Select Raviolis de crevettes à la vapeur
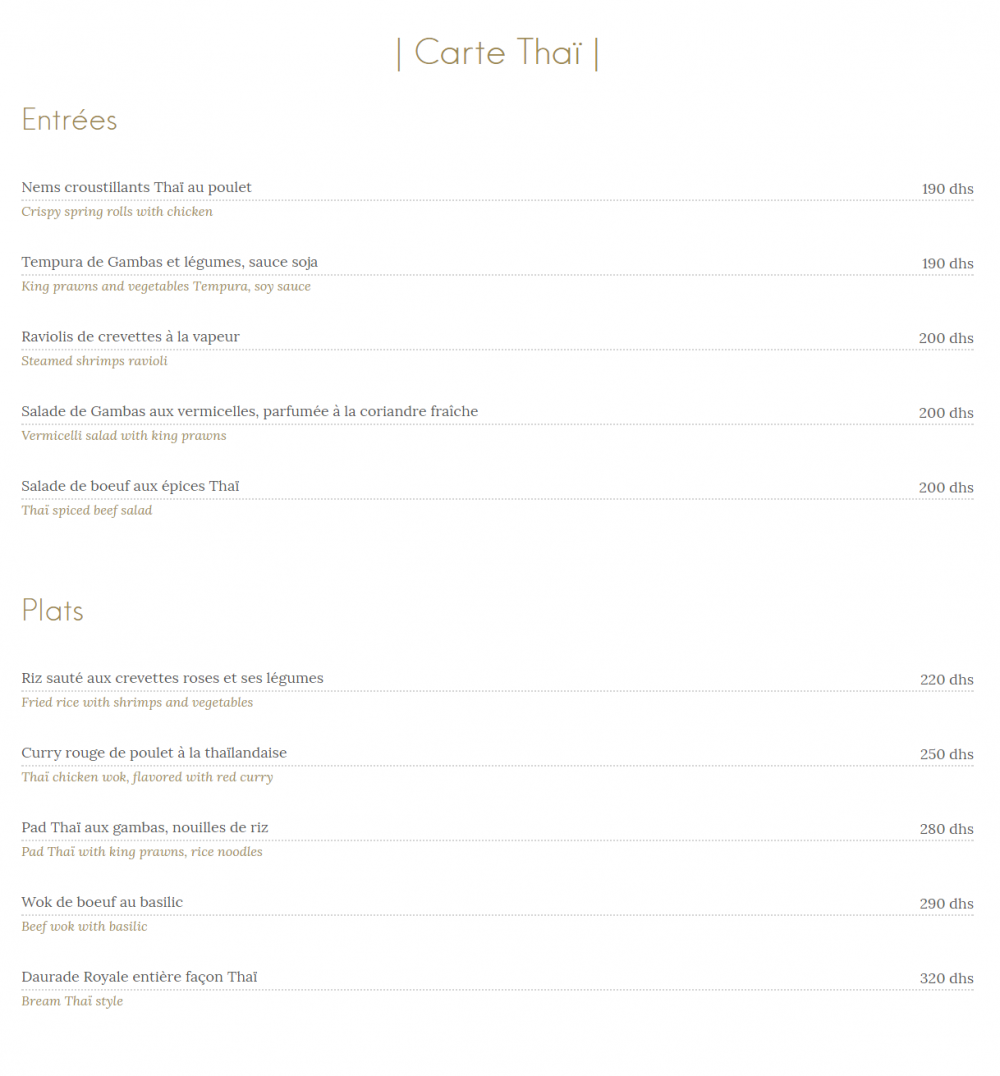 tap(130, 337)
